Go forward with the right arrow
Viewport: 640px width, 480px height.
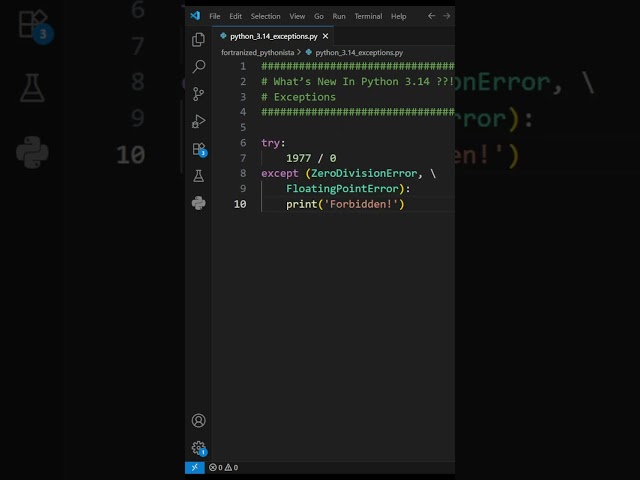(x=447, y=16)
